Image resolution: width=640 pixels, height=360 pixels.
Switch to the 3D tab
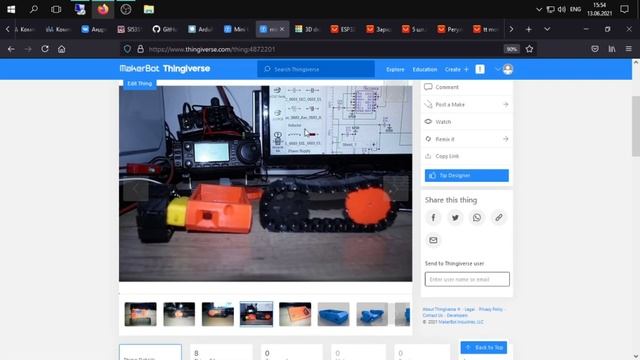coord(308,29)
